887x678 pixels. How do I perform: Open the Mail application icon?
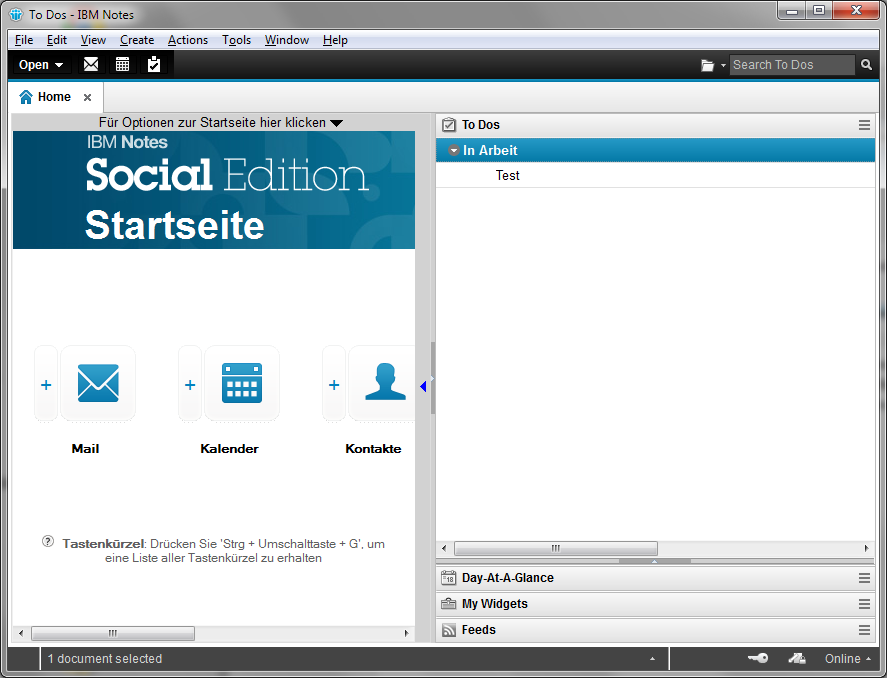click(x=97, y=383)
